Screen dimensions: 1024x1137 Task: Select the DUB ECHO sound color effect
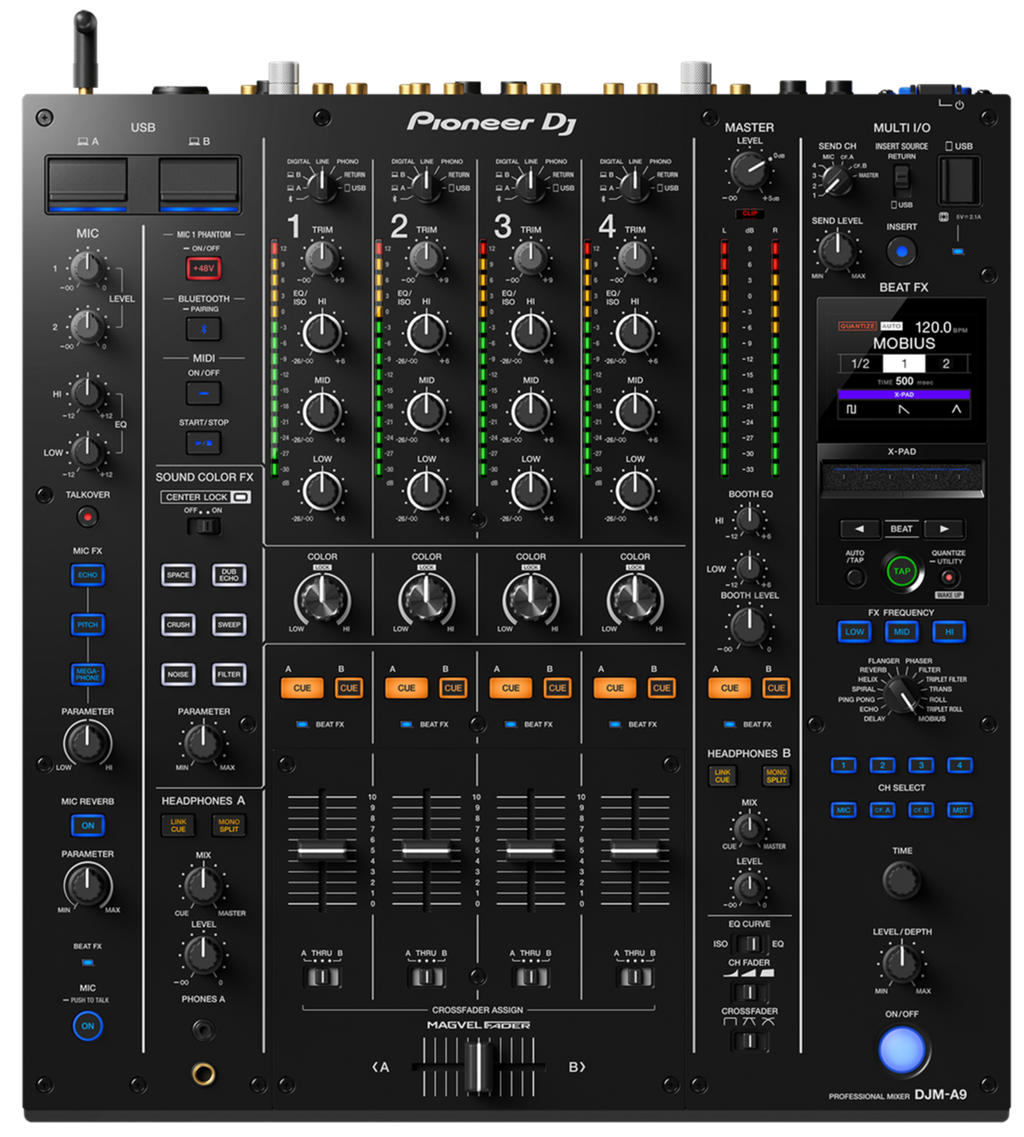pyautogui.click(x=229, y=575)
